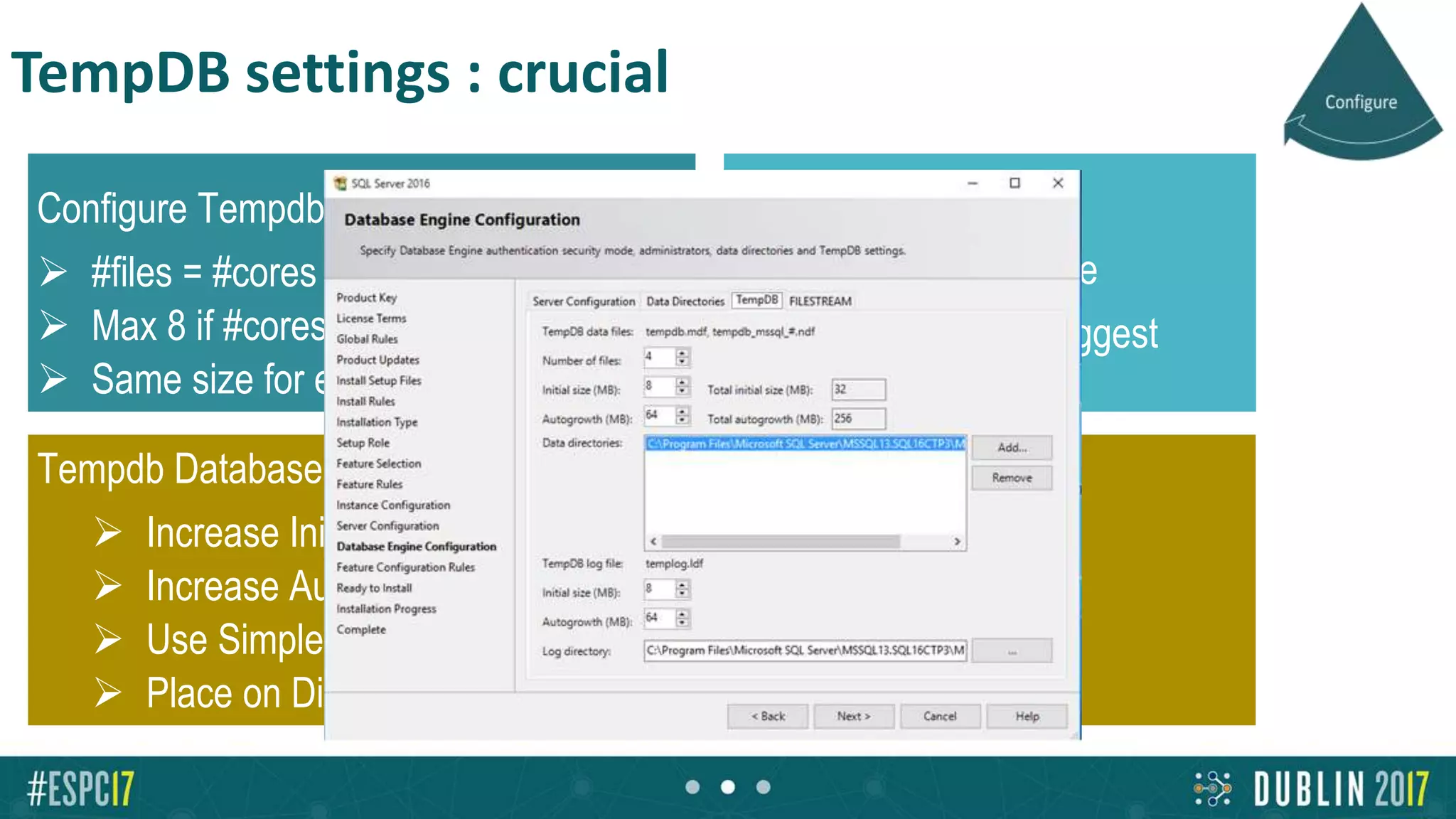Viewport: 1456px width, 819px height.
Task: Click the first slide indicator dot
Action: (692, 787)
